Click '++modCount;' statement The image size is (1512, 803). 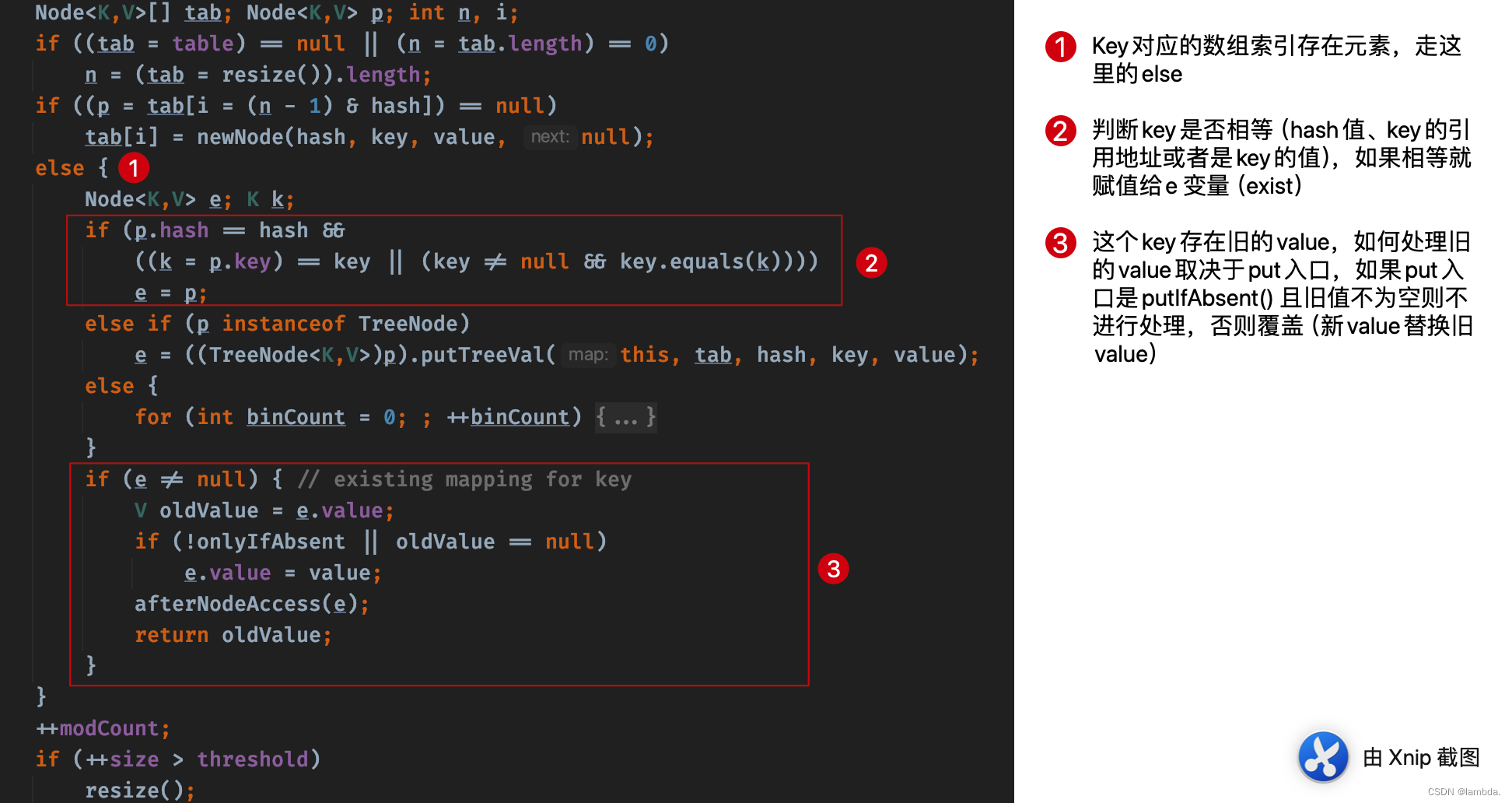coord(103,728)
